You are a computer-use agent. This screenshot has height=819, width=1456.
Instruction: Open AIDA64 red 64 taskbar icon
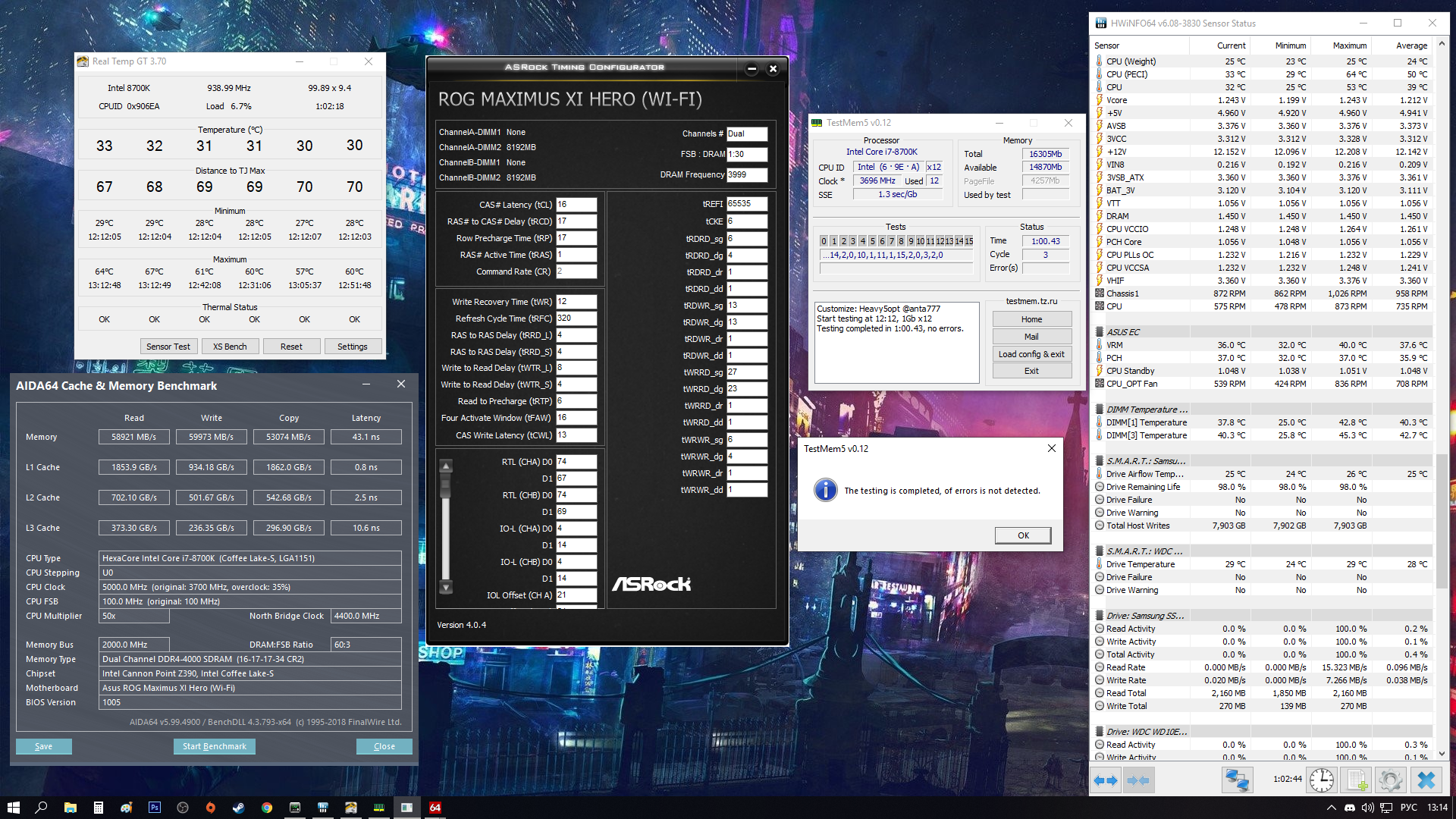[435, 808]
